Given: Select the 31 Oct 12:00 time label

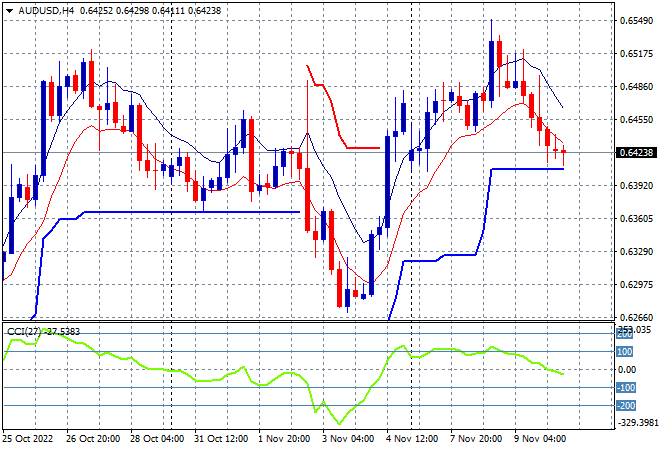Looking at the screenshot, I should (219, 438).
